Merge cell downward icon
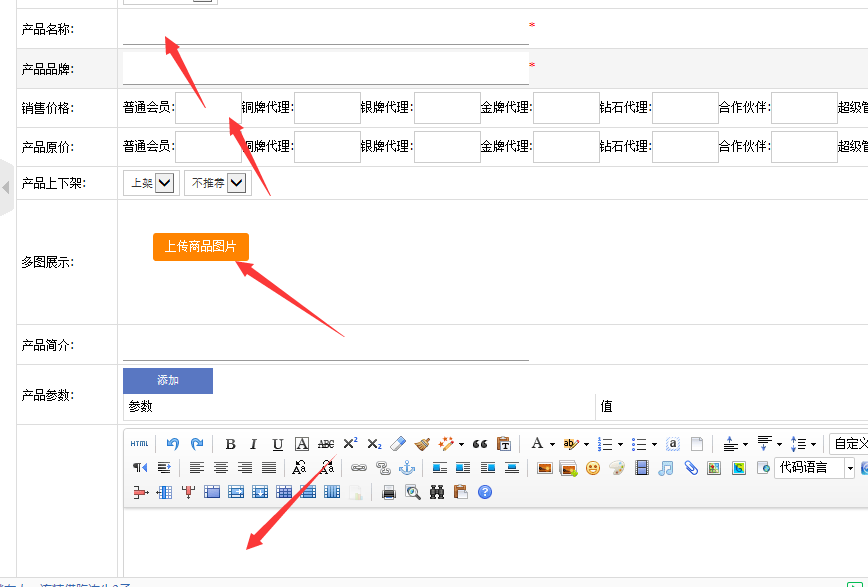868x587 pixels. tap(260, 492)
